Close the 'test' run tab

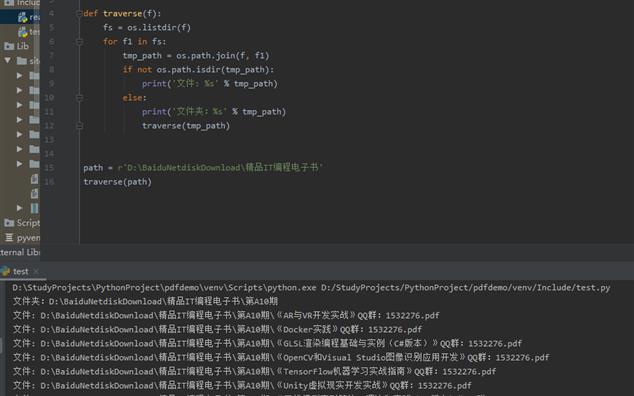tap(36, 271)
